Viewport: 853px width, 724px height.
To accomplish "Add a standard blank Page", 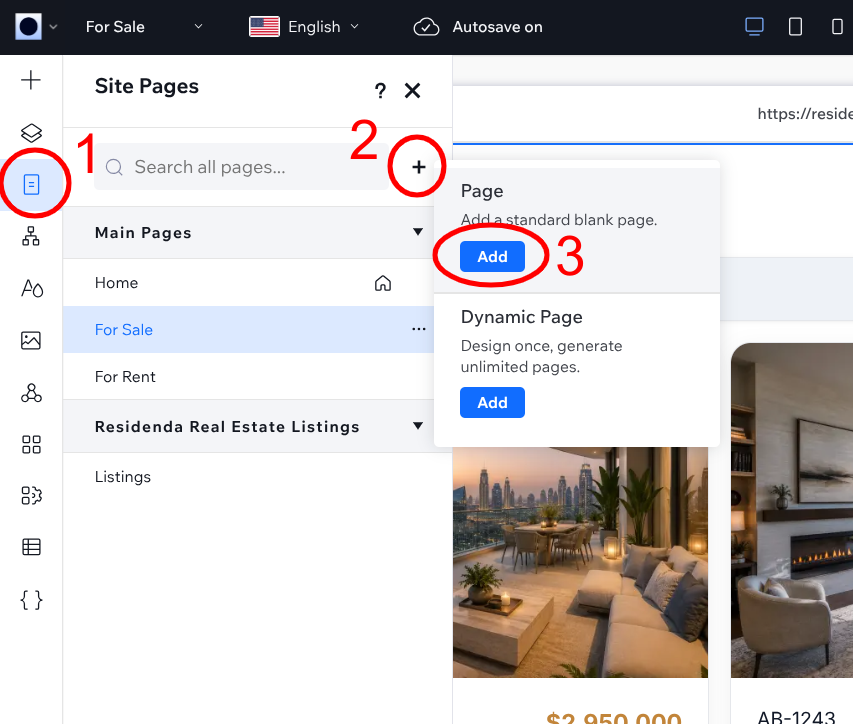I will pyautogui.click(x=492, y=256).
